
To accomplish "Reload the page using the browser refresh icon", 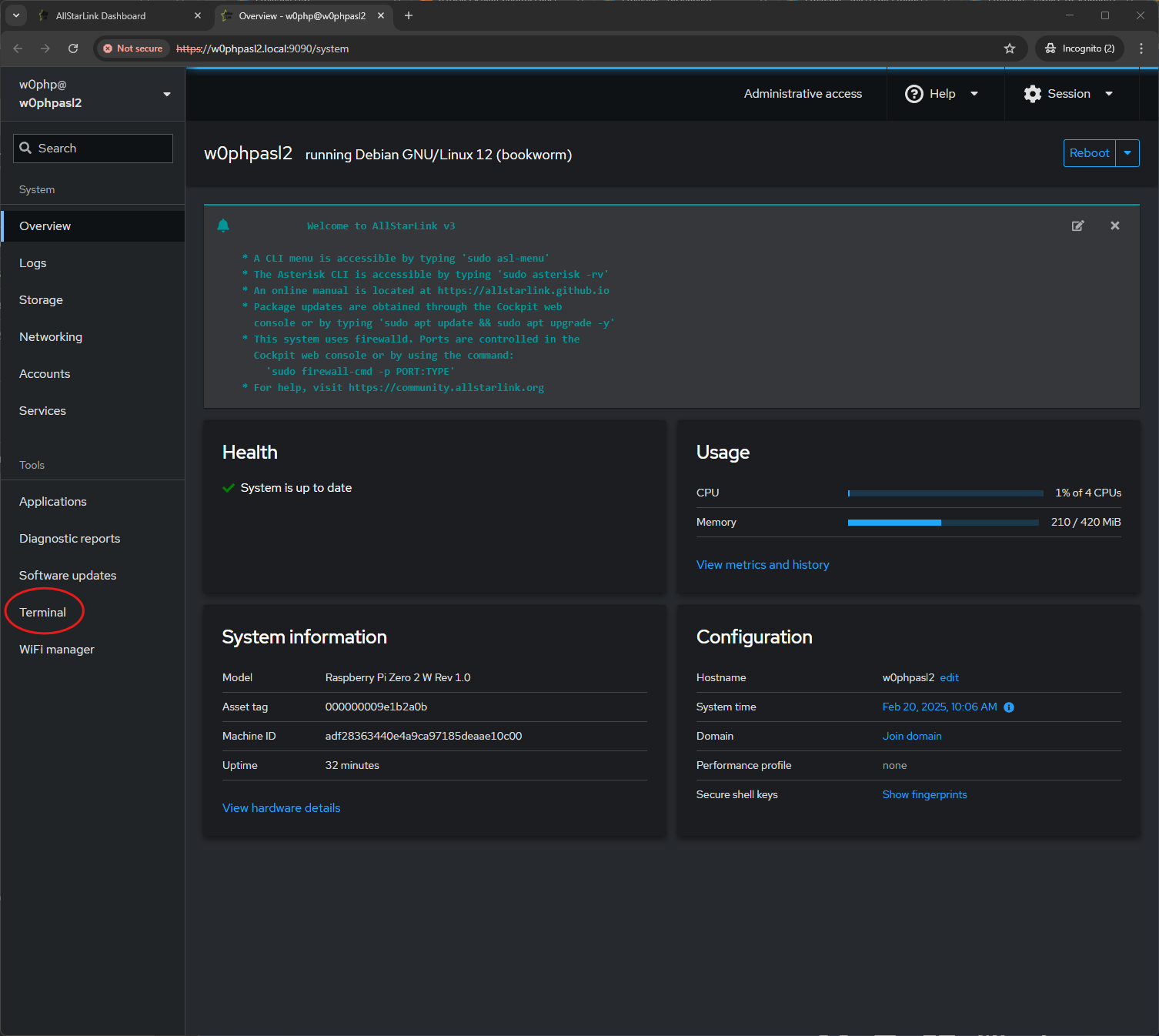I will tap(73, 48).
